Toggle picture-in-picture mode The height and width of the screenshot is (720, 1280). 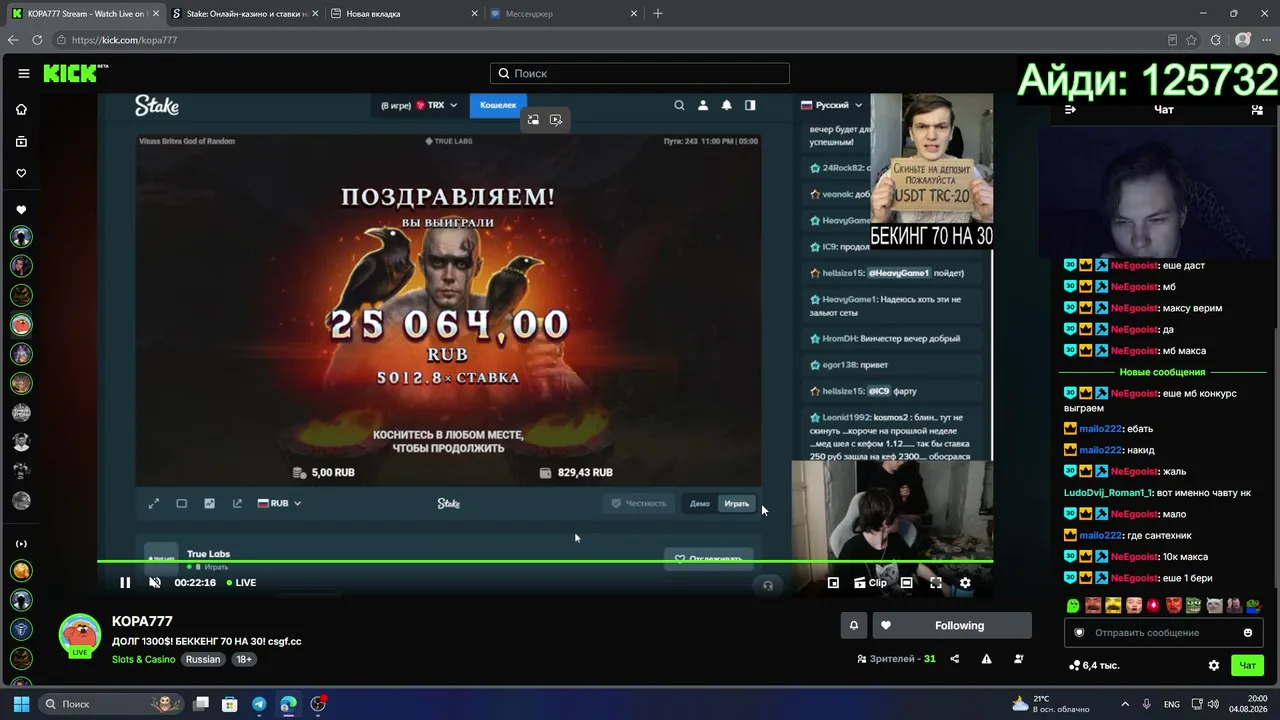click(x=833, y=583)
